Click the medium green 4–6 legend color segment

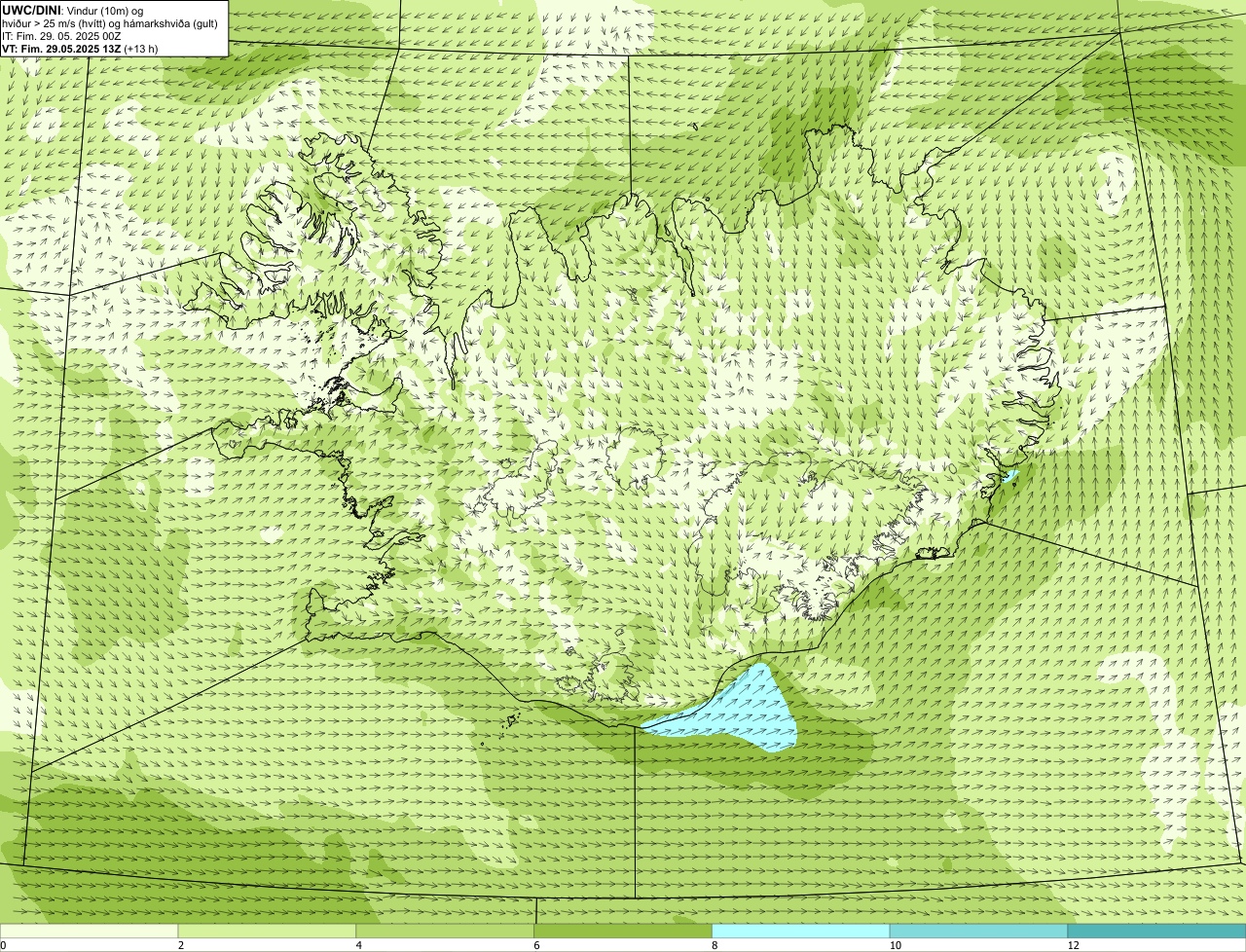pos(446,931)
